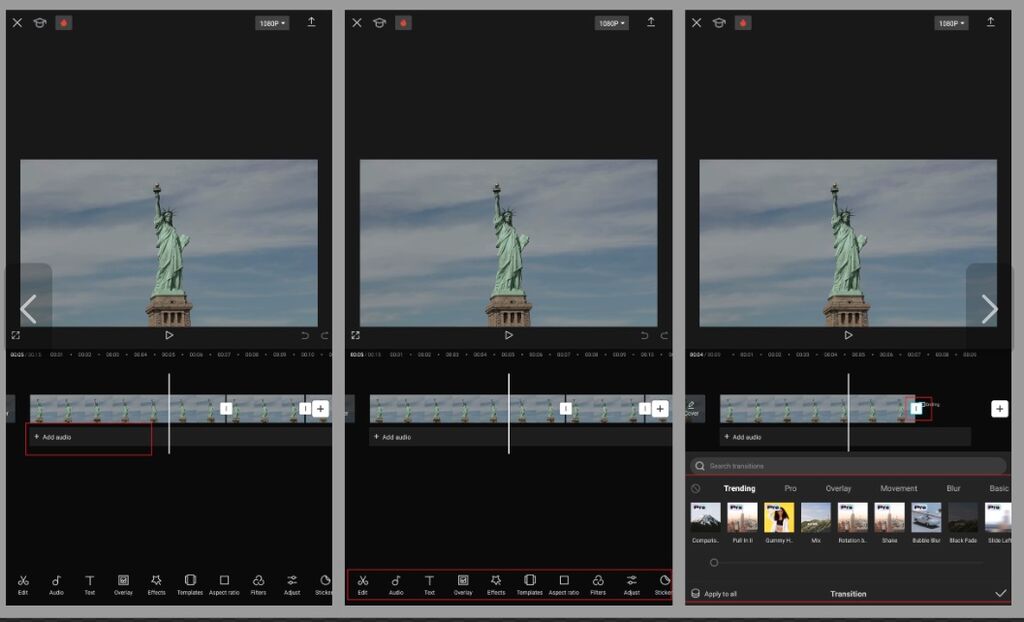The height and width of the screenshot is (622, 1024).
Task: Open Filters in the second screen toolbar
Action: click(598, 584)
